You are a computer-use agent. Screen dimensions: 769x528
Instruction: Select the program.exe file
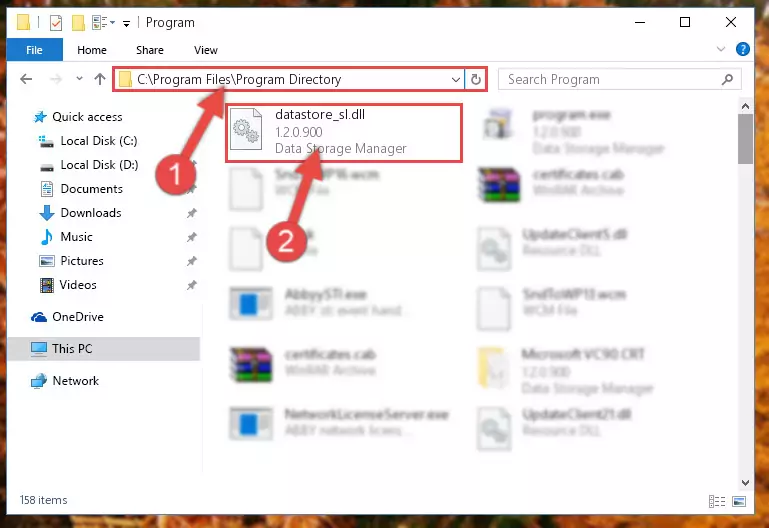tap(572, 131)
